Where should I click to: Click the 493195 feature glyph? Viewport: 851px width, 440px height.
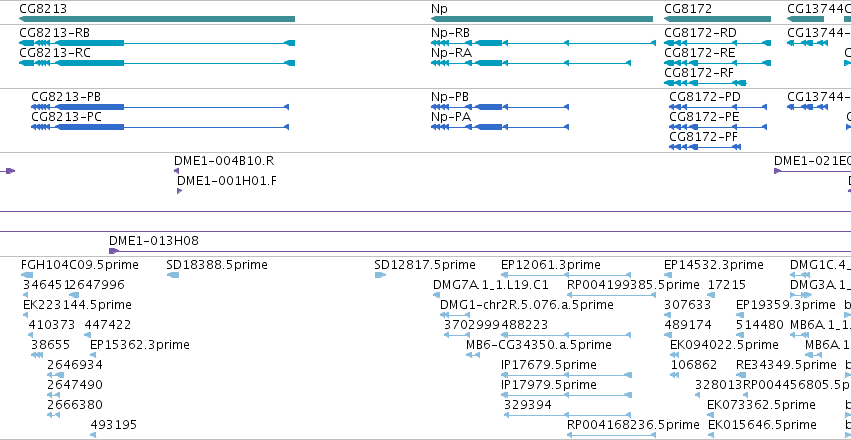pyautogui.click(x=93, y=435)
